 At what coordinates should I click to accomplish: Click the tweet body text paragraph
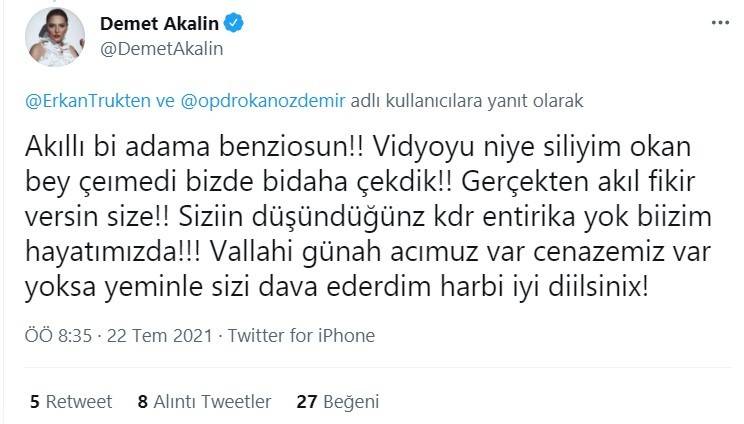[x=368, y=217]
